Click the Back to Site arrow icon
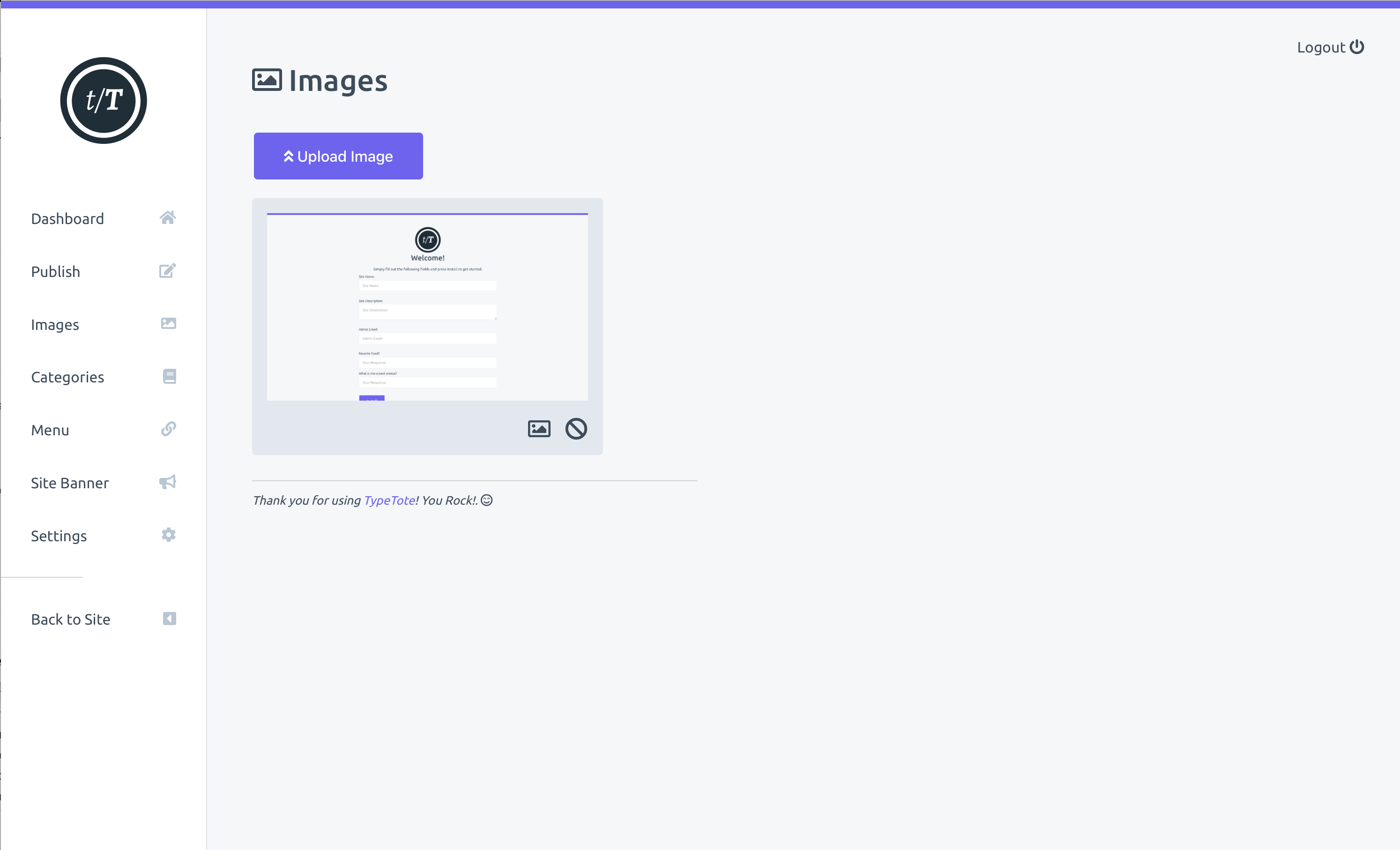Viewport: 1400px width, 850px height. [x=169, y=619]
